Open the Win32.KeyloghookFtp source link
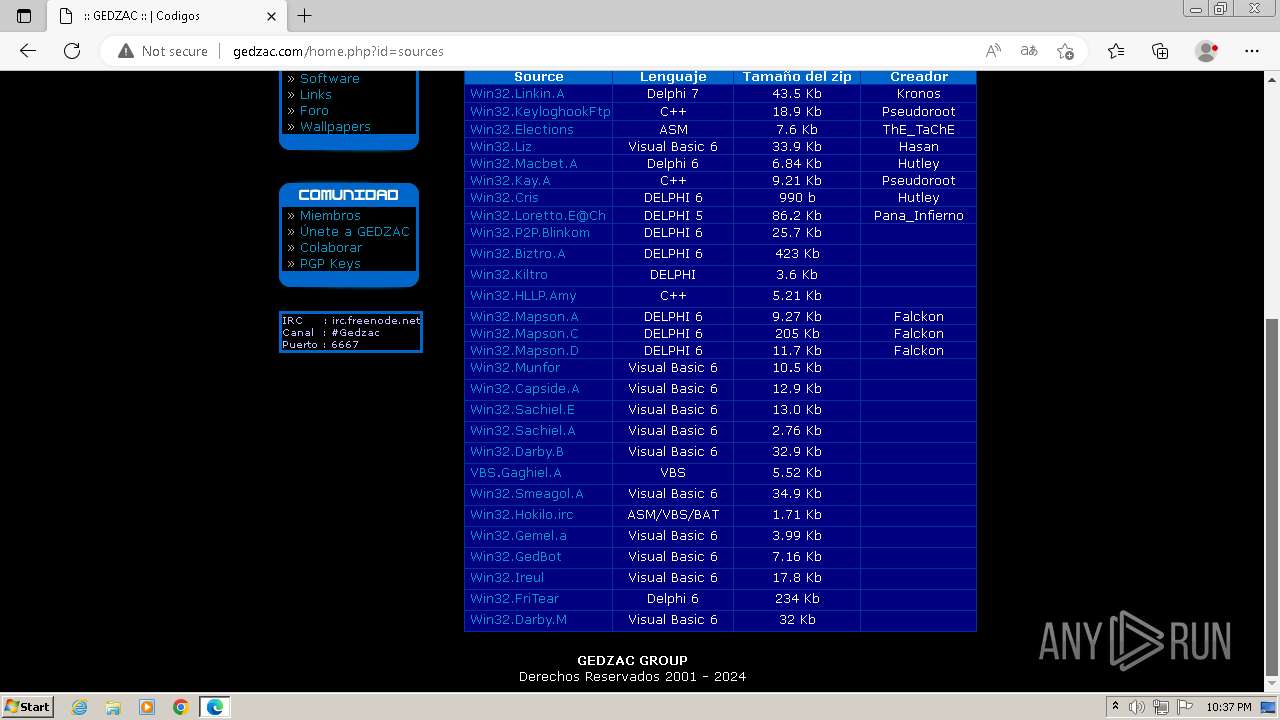The height and width of the screenshot is (720, 1280). tap(540, 111)
